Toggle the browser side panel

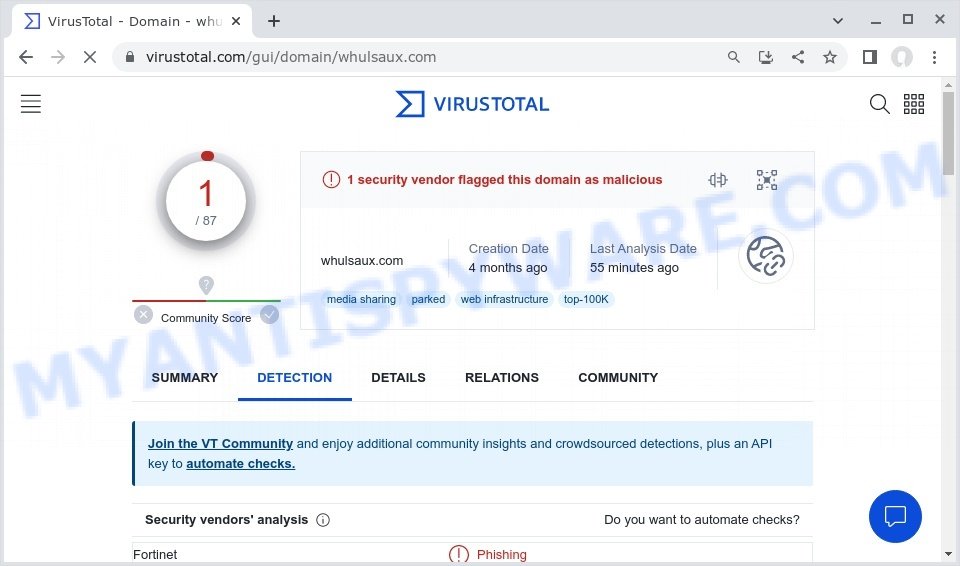tap(869, 57)
